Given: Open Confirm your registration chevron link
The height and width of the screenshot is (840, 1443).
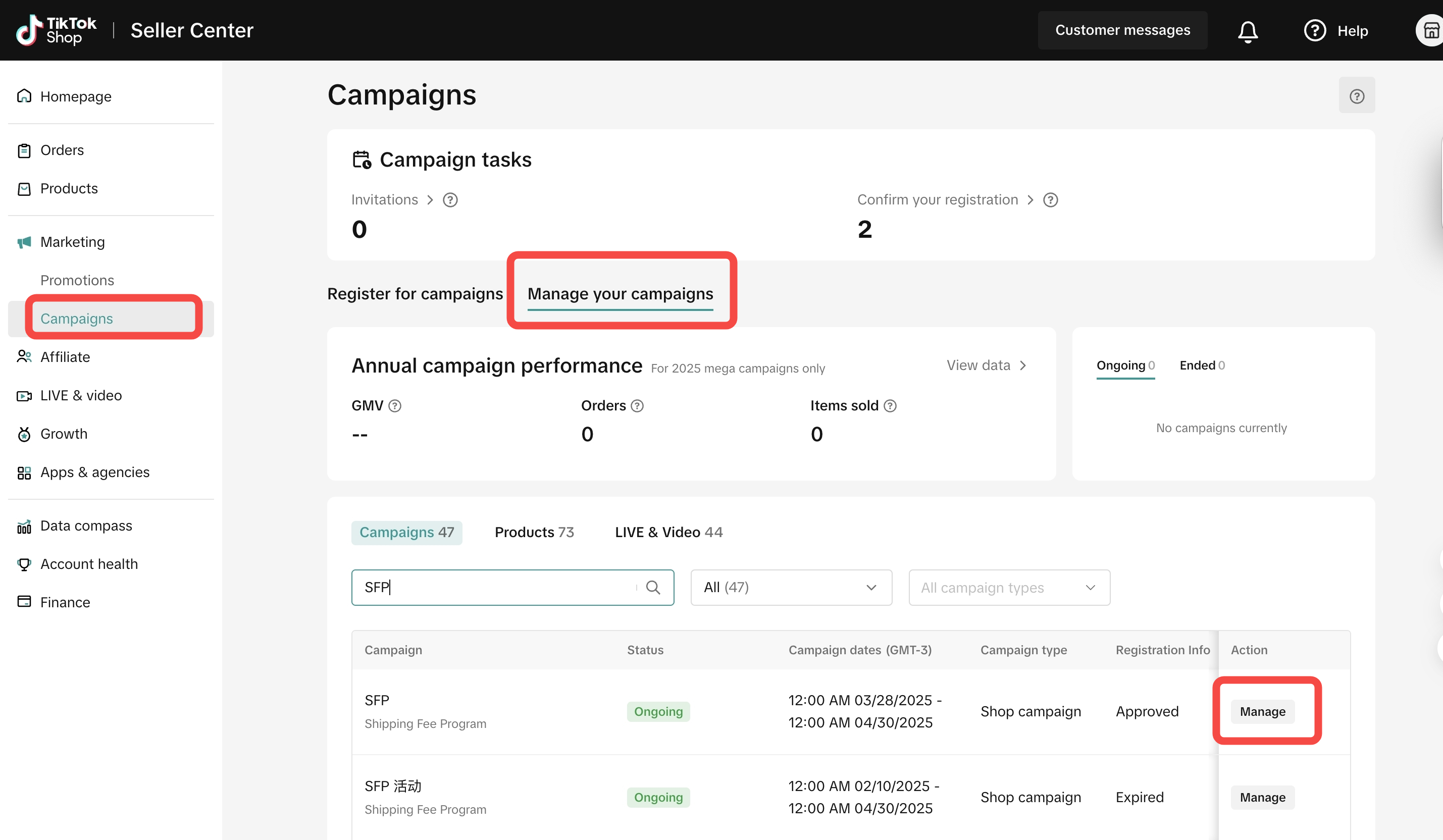Looking at the screenshot, I should pyautogui.click(x=1030, y=200).
